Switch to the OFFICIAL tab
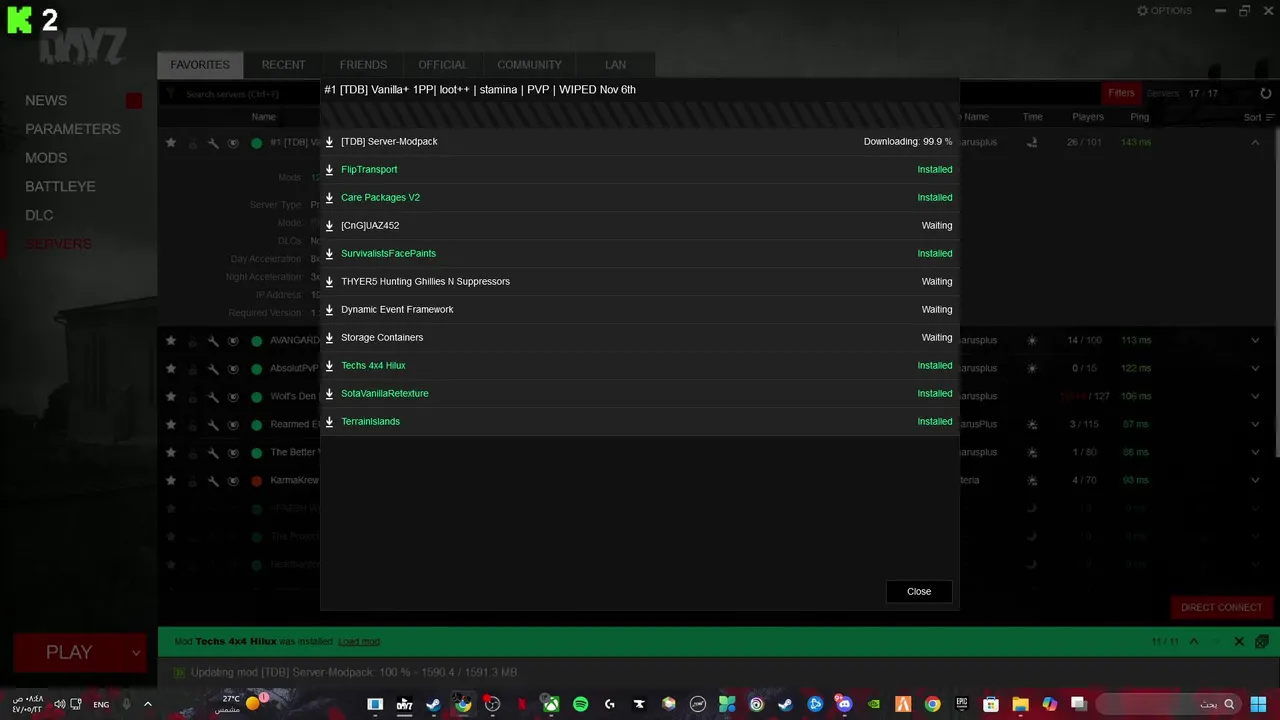1280x720 pixels. coord(442,65)
